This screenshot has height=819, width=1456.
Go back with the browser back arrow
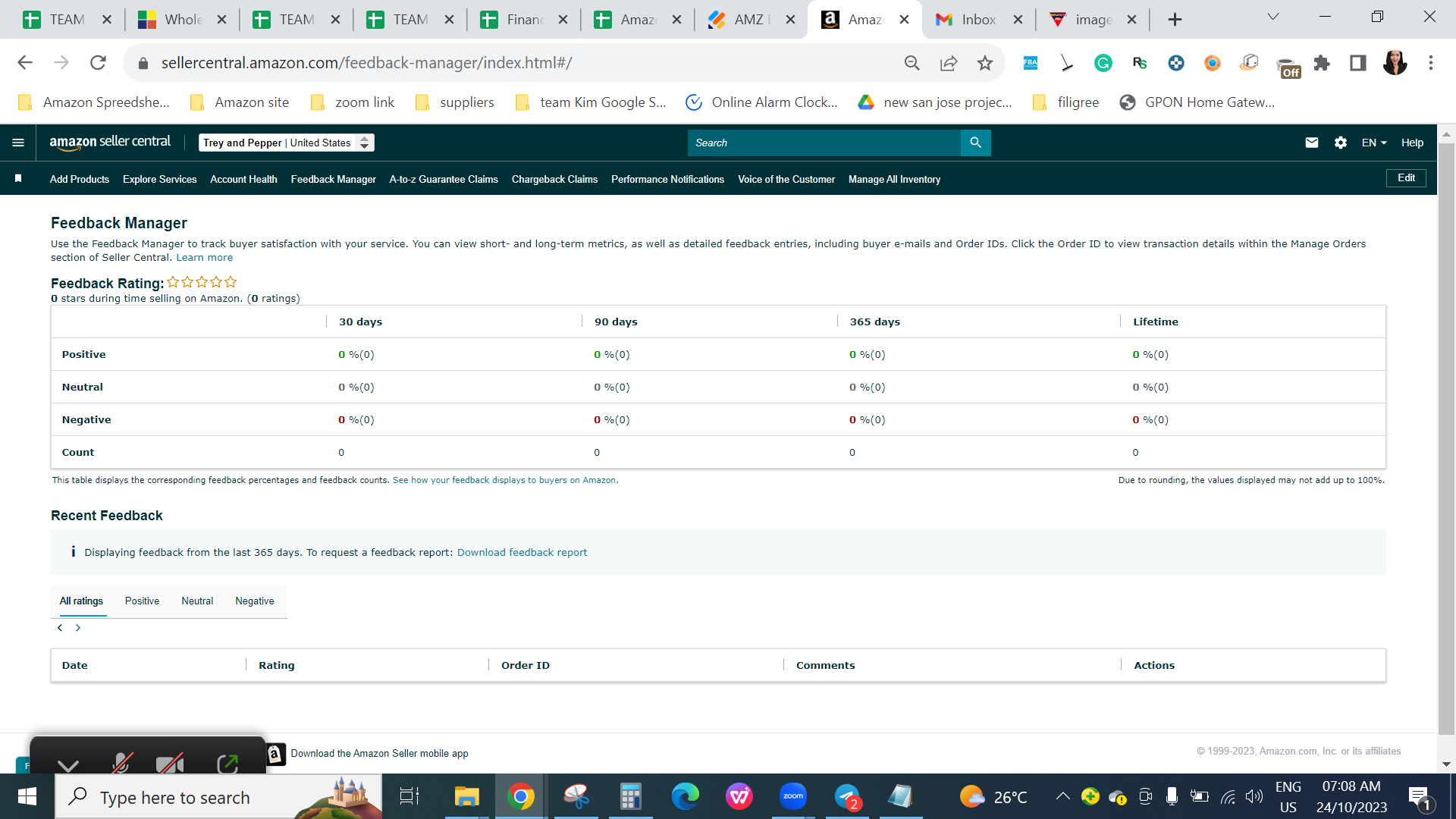tap(25, 63)
